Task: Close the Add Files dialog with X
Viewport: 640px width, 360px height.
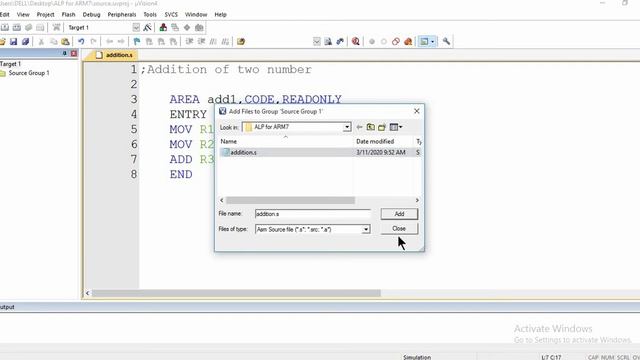Action: click(x=417, y=111)
